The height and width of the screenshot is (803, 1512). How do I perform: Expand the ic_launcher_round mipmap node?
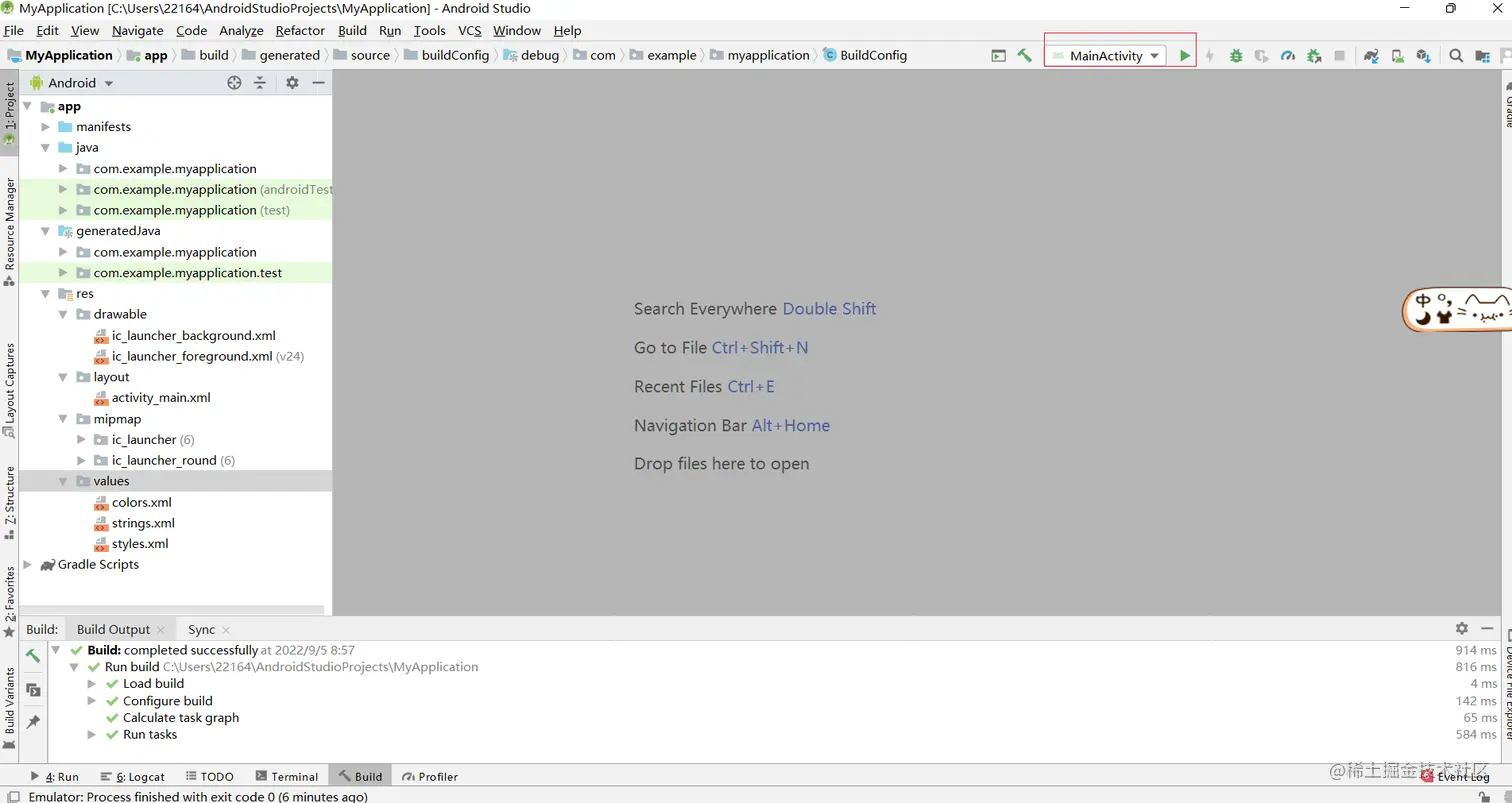click(81, 461)
